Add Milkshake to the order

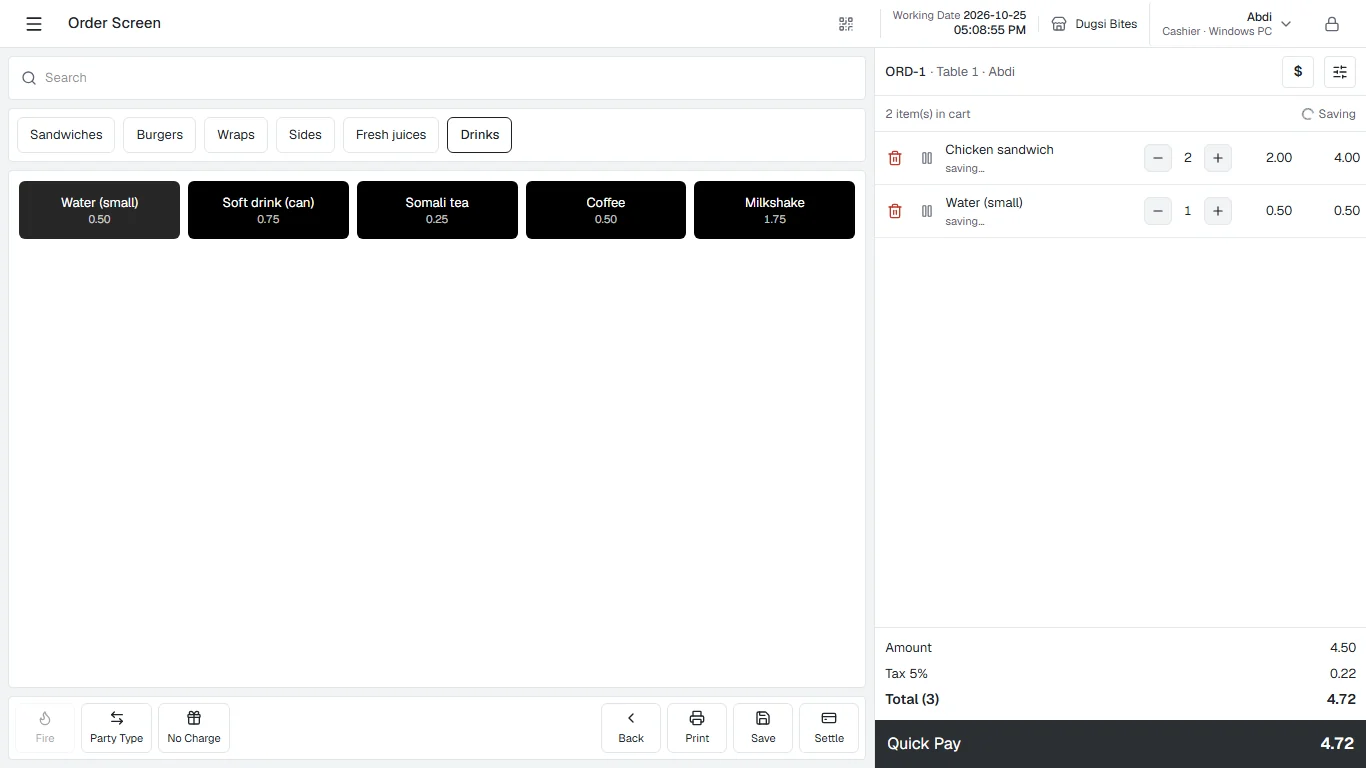[x=774, y=210]
